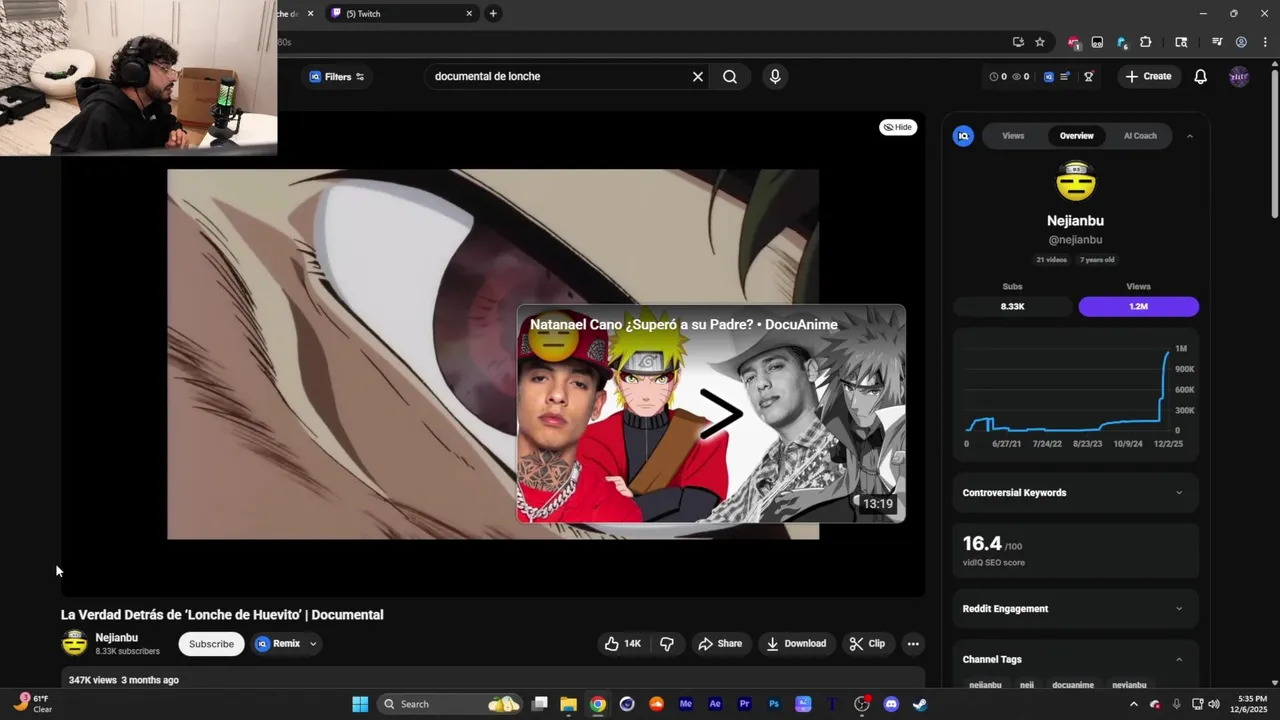Click Nejianbu name in vidIQ panel

click(x=1075, y=221)
